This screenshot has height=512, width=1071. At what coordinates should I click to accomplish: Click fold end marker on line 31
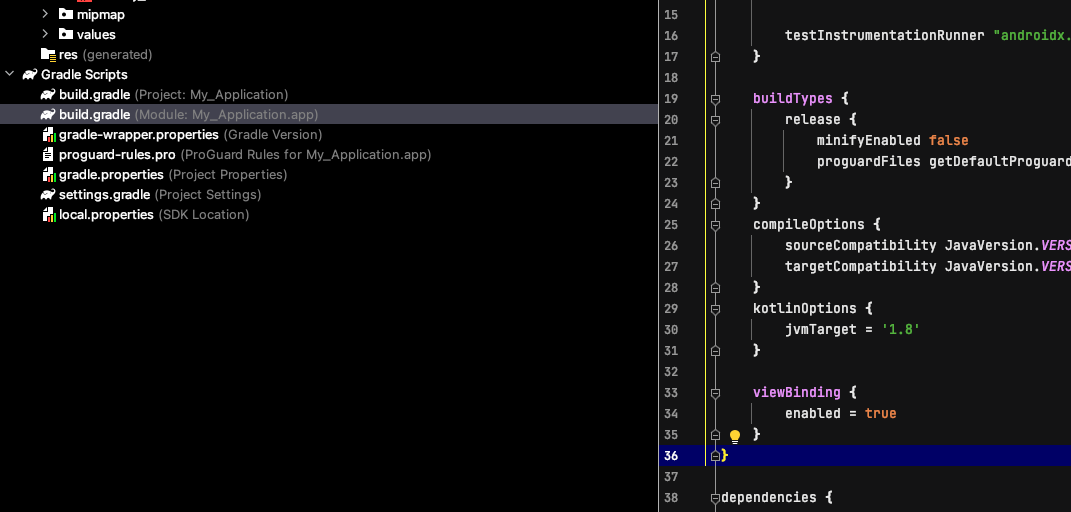pos(715,350)
